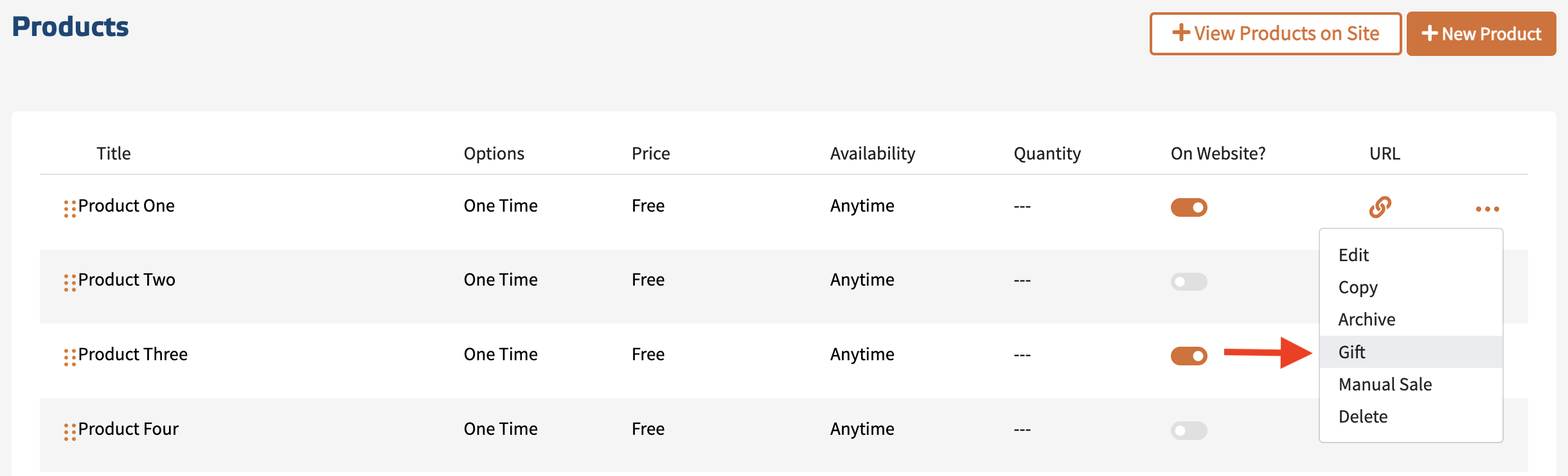The height and width of the screenshot is (476, 1568).
Task: Disable Product One website toggle
Action: [1189, 207]
